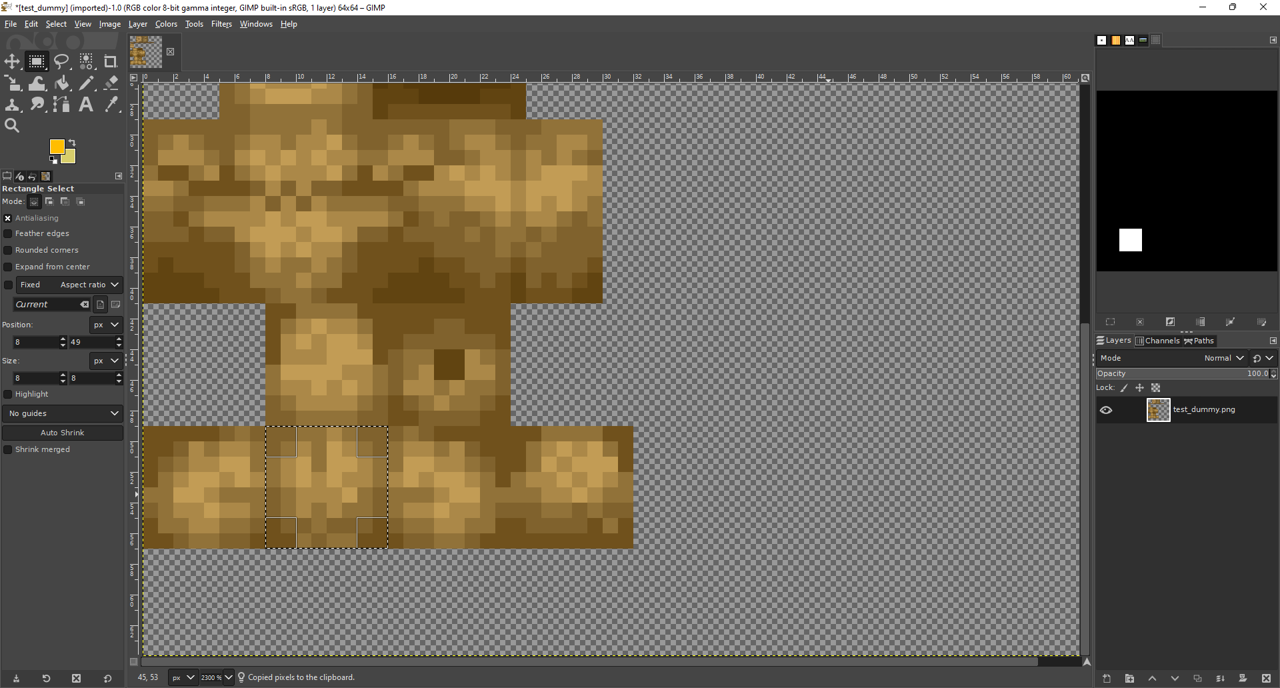Image resolution: width=1280 pixels, height=688 pixels.
Task: Select the Zoom magnifier tool
Action: click(12, 126)
